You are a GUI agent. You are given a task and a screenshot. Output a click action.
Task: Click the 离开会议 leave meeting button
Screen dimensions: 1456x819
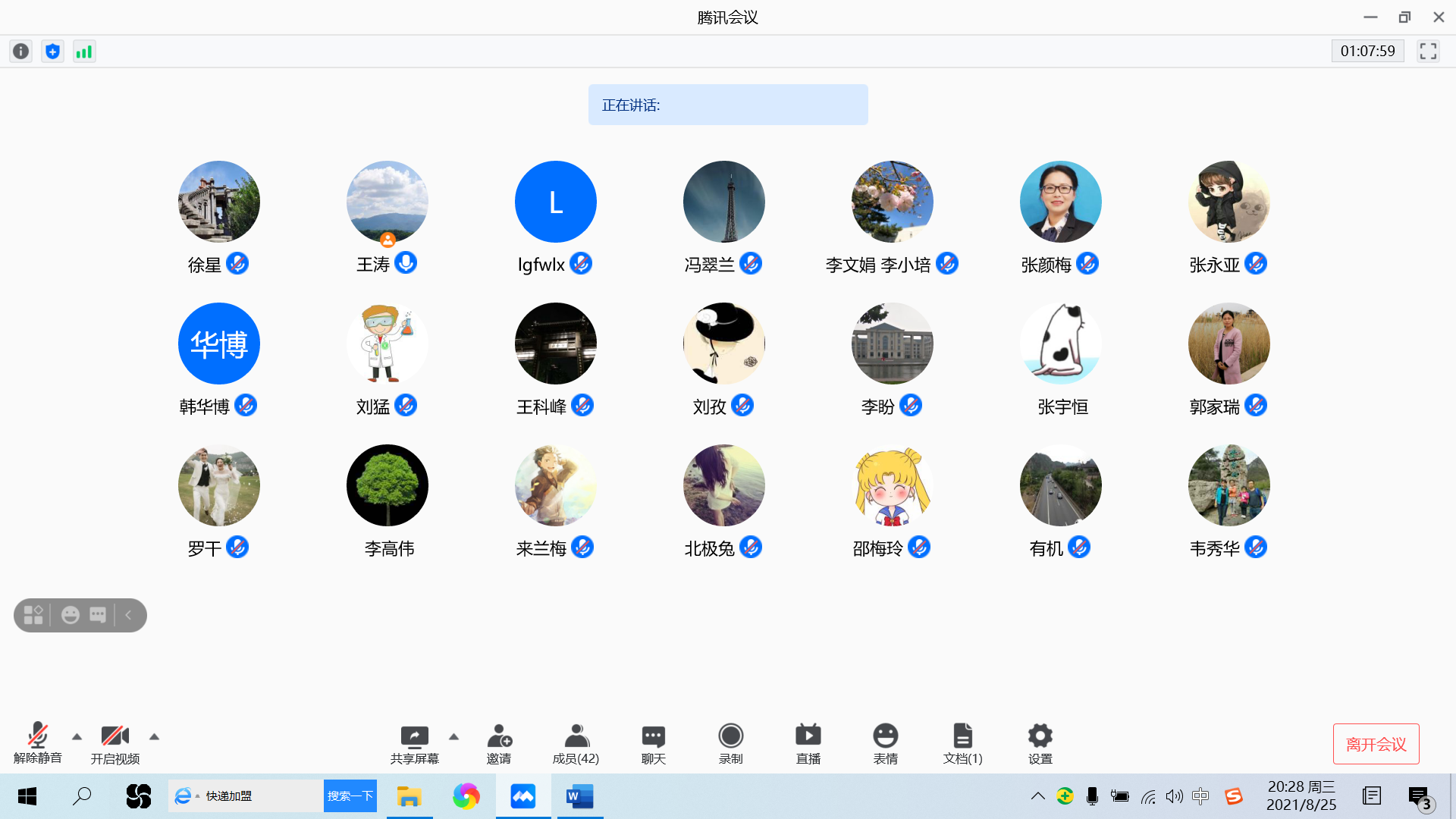pos(1376,744)
